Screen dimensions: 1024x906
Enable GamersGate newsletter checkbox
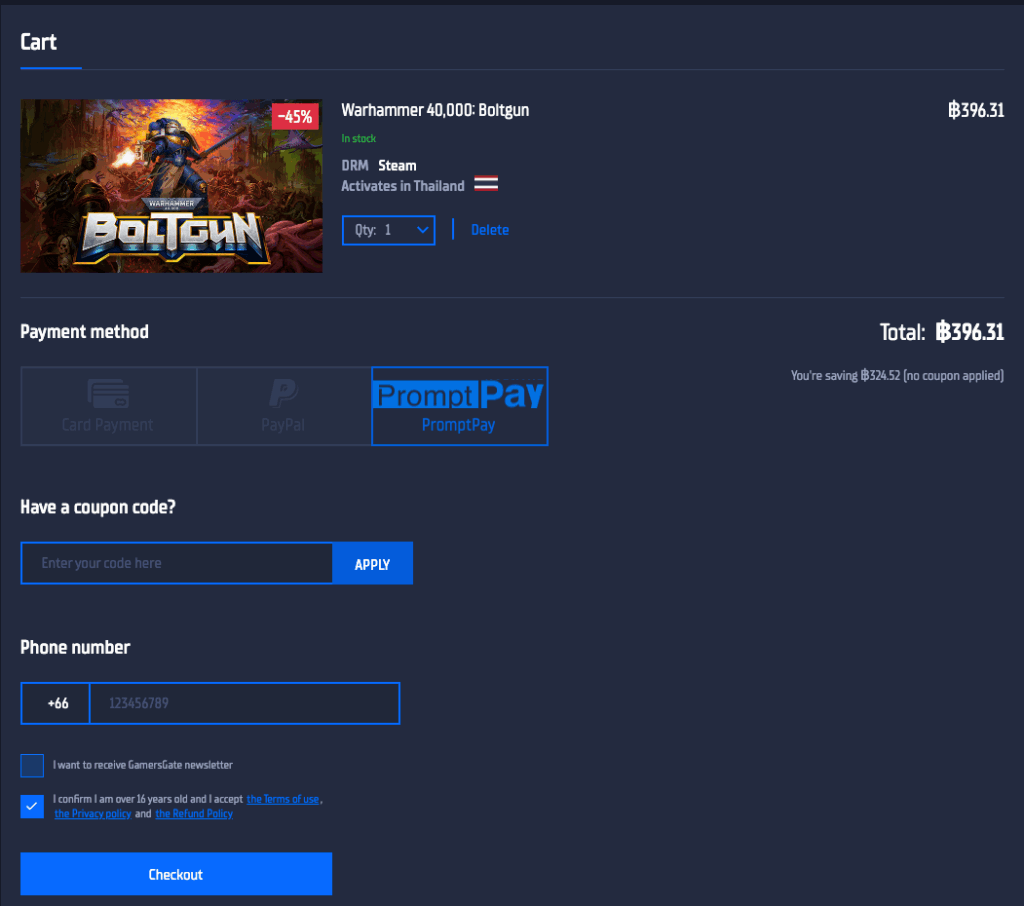point(32,766)
